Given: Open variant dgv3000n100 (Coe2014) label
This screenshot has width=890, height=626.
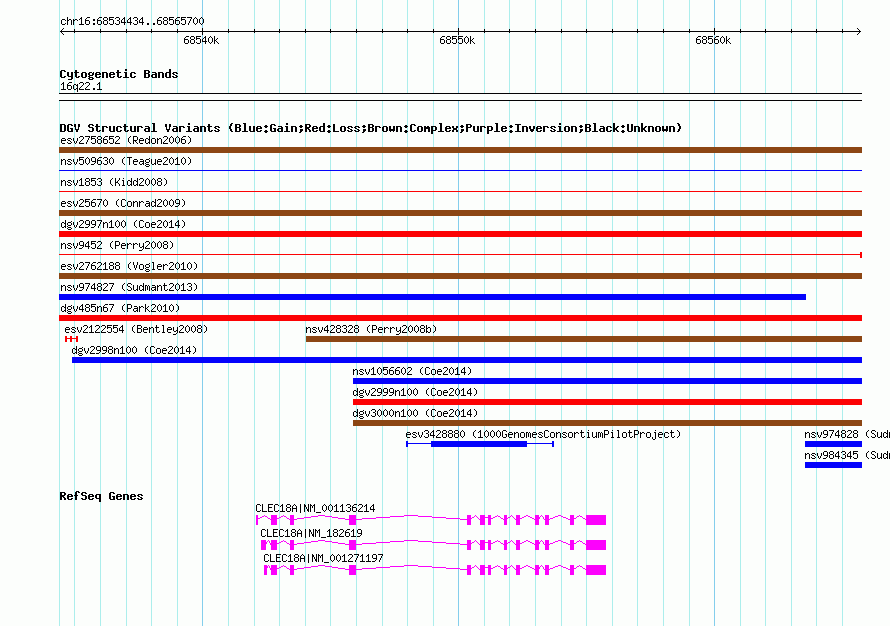Looking at the screenshot, I should [415, 413].
